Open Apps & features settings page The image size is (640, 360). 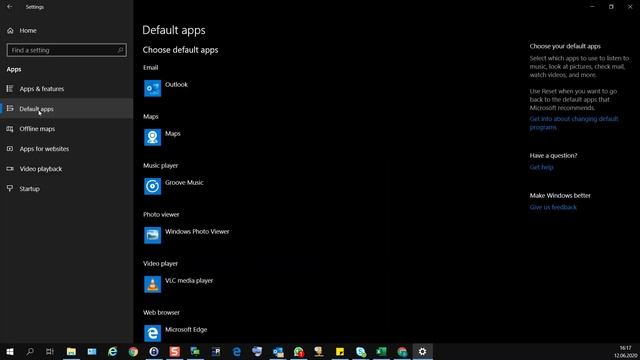pos(67,89)
